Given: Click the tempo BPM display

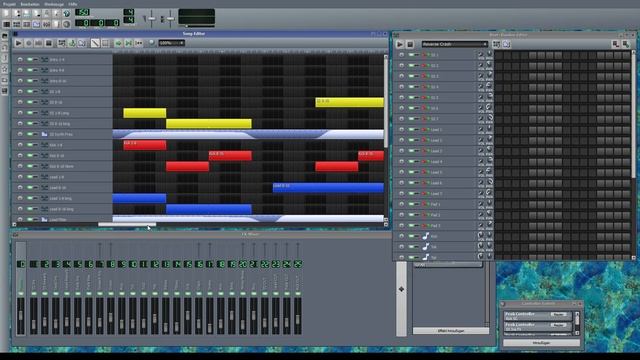Looking at the screenshot, I should click(82, 12).
